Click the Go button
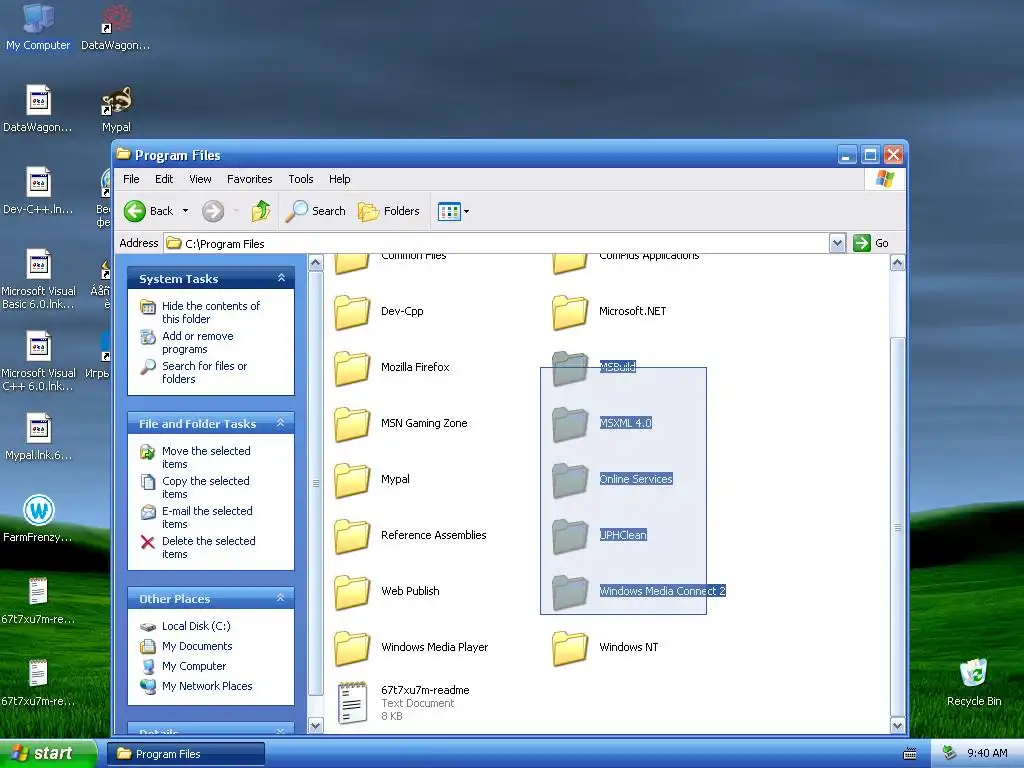Viewport: 1024px width, 768px height. pos(871,243)
